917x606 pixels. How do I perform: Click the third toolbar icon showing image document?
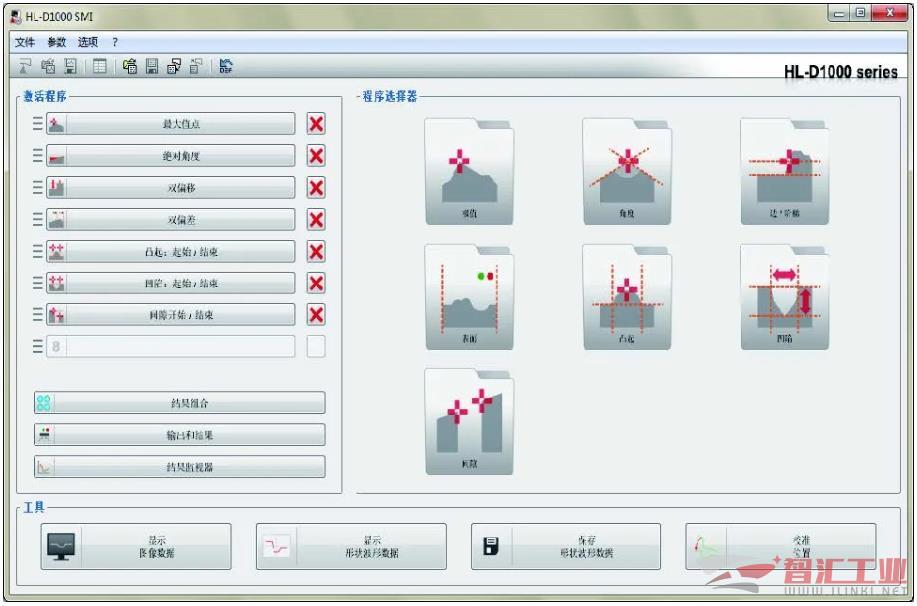tap(71, 67)
